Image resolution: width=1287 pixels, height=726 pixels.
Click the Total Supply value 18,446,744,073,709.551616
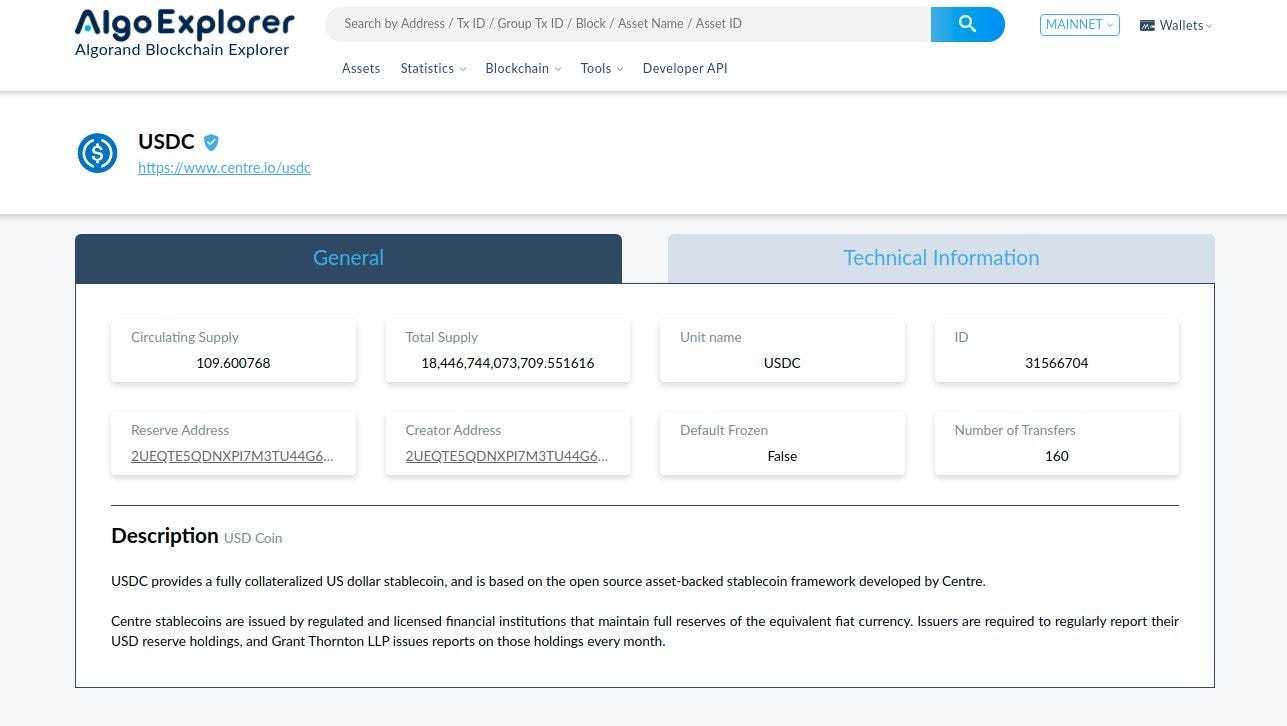point(508,363)
